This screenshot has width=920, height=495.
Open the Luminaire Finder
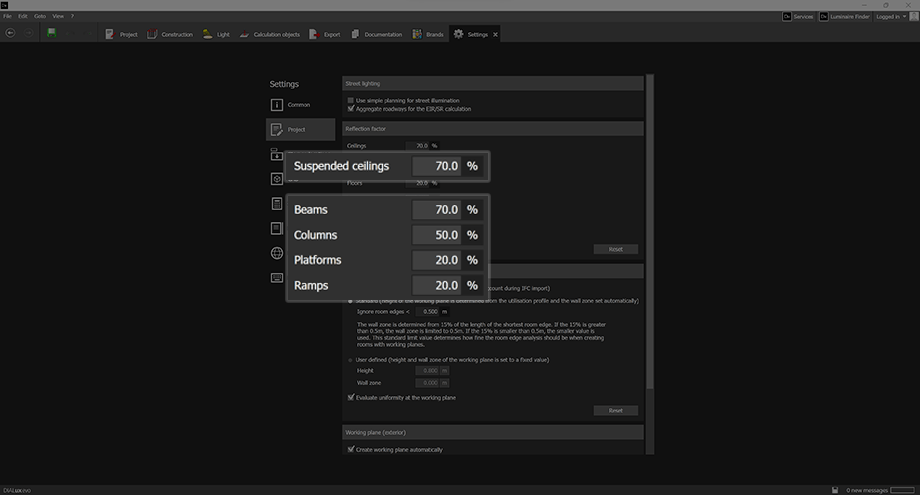coord(845,16)
